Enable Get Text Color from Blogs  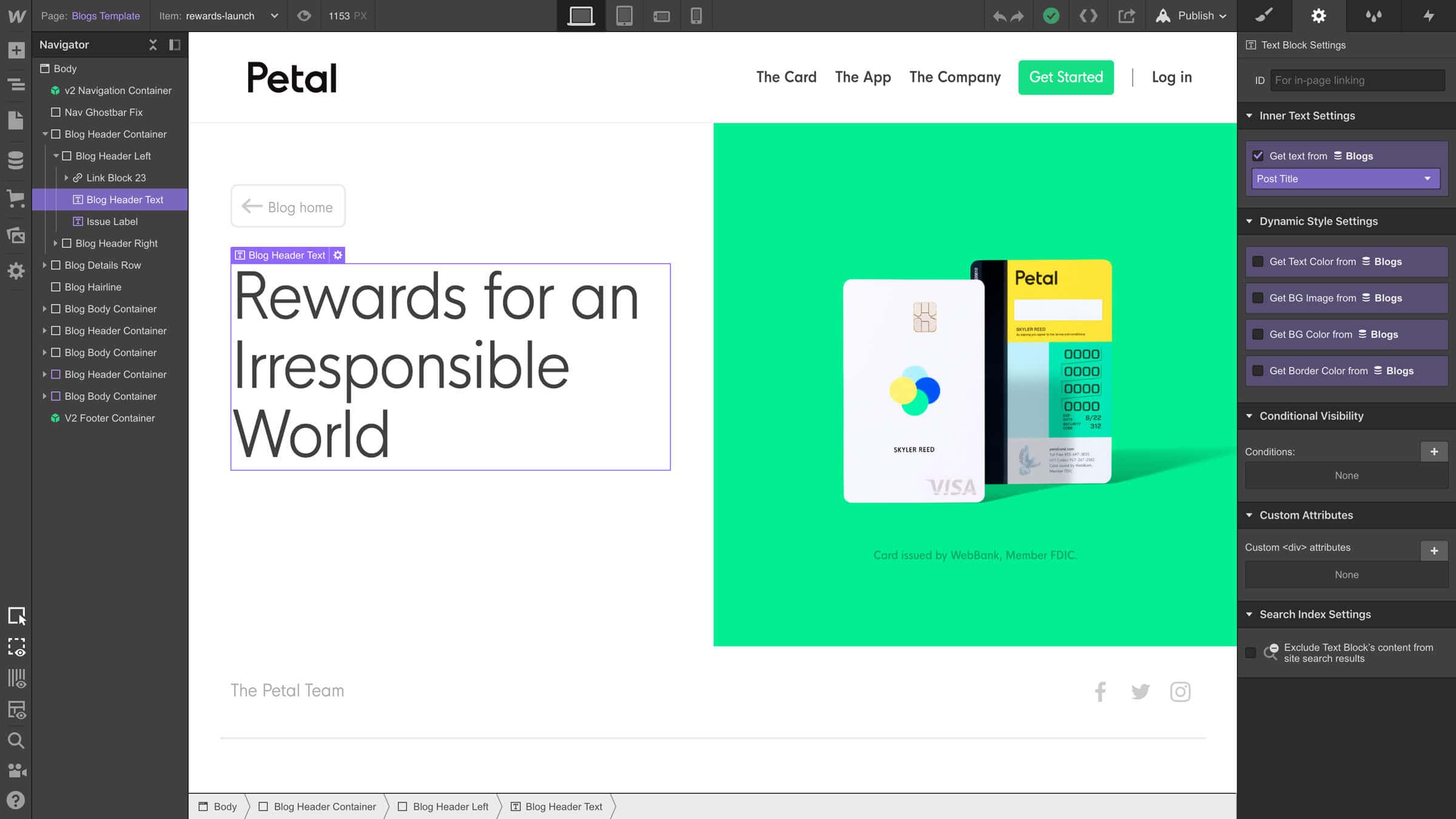(x=1258, y=261)
